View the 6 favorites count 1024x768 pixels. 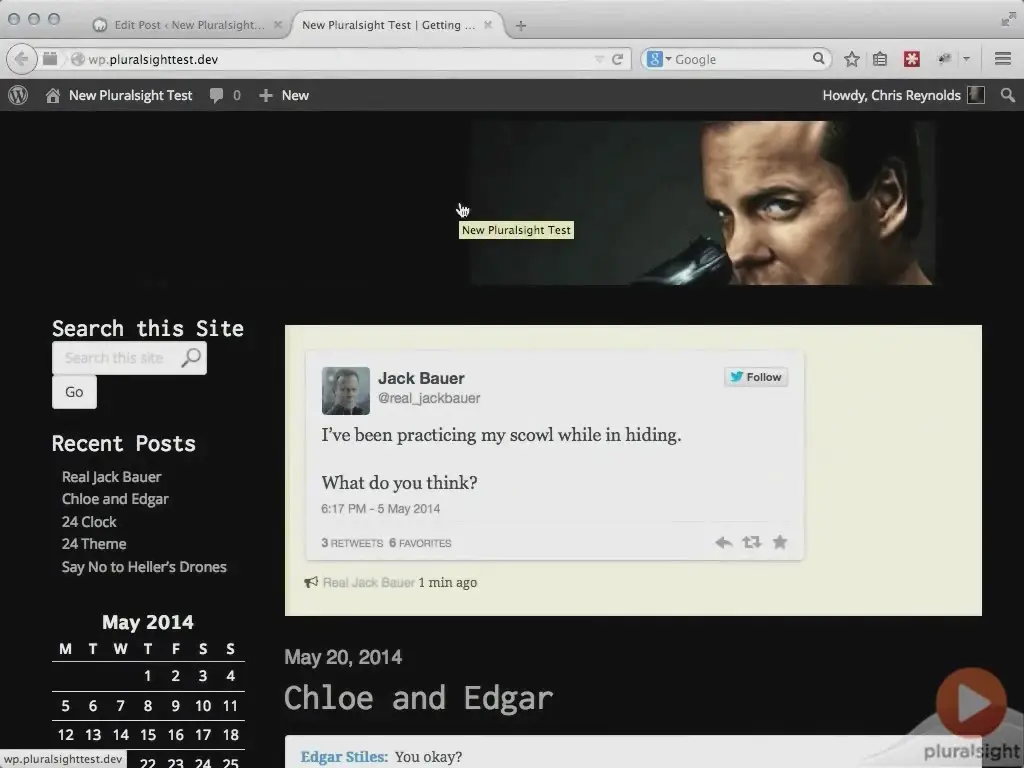[420, 543]
